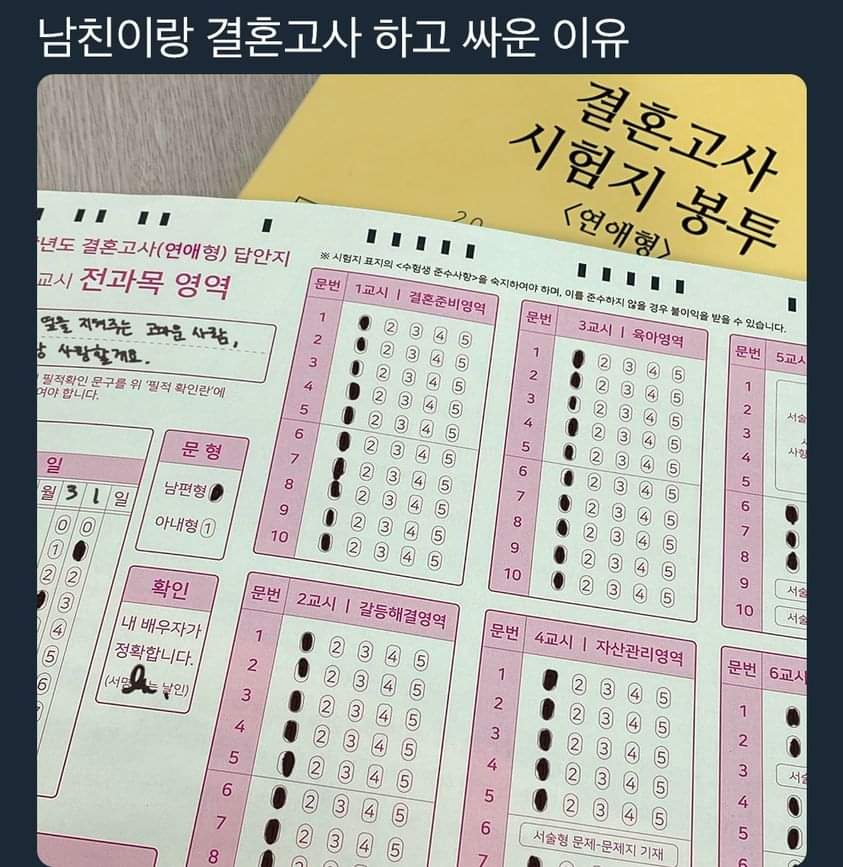This screenshot has width=843, height=867.
Task: Mark bubble 2 for question 1 in 자산관리영역
Action: [x=578, y=685]
